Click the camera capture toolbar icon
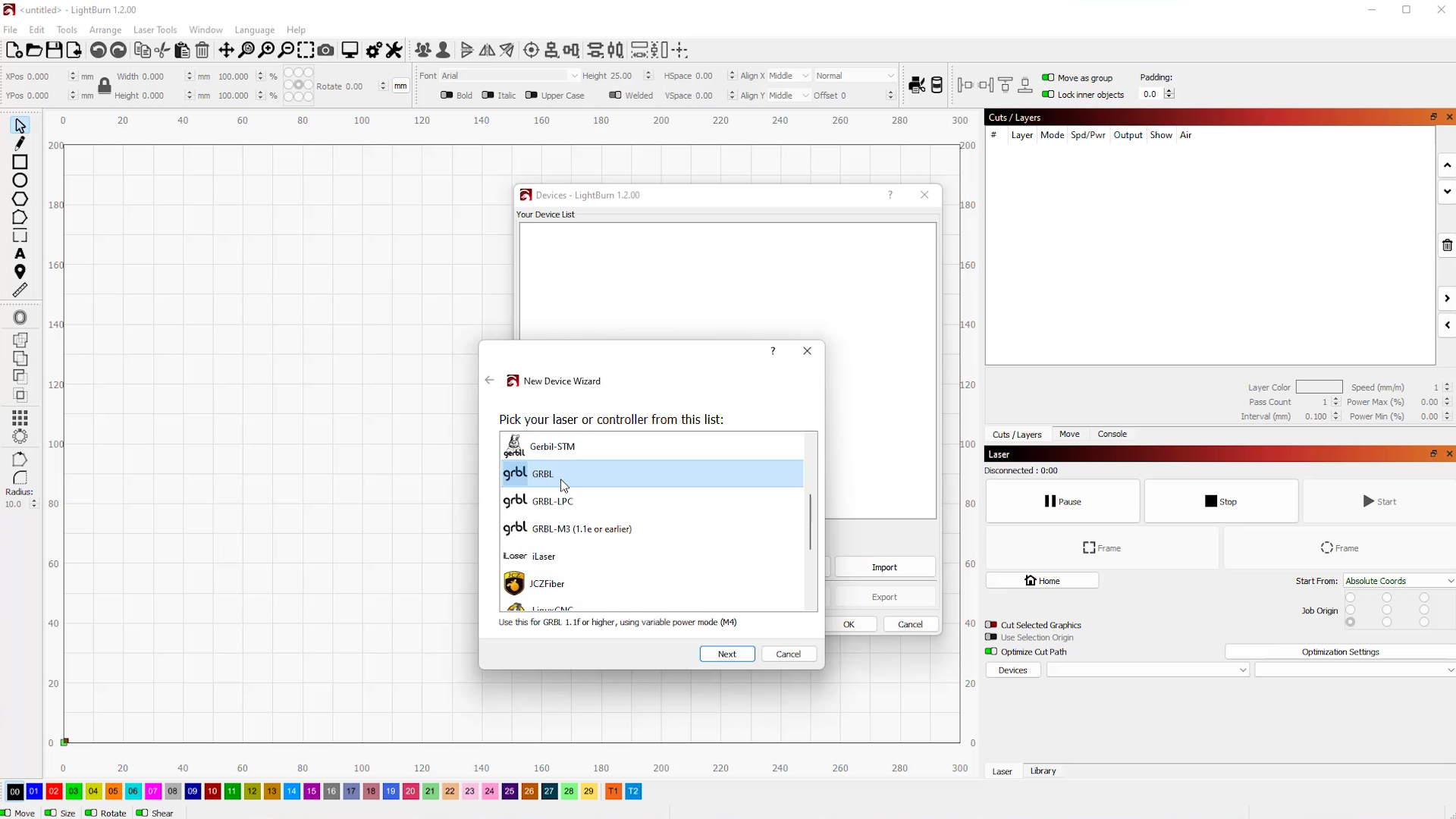 pyautogui.click(x=325, y=51)
